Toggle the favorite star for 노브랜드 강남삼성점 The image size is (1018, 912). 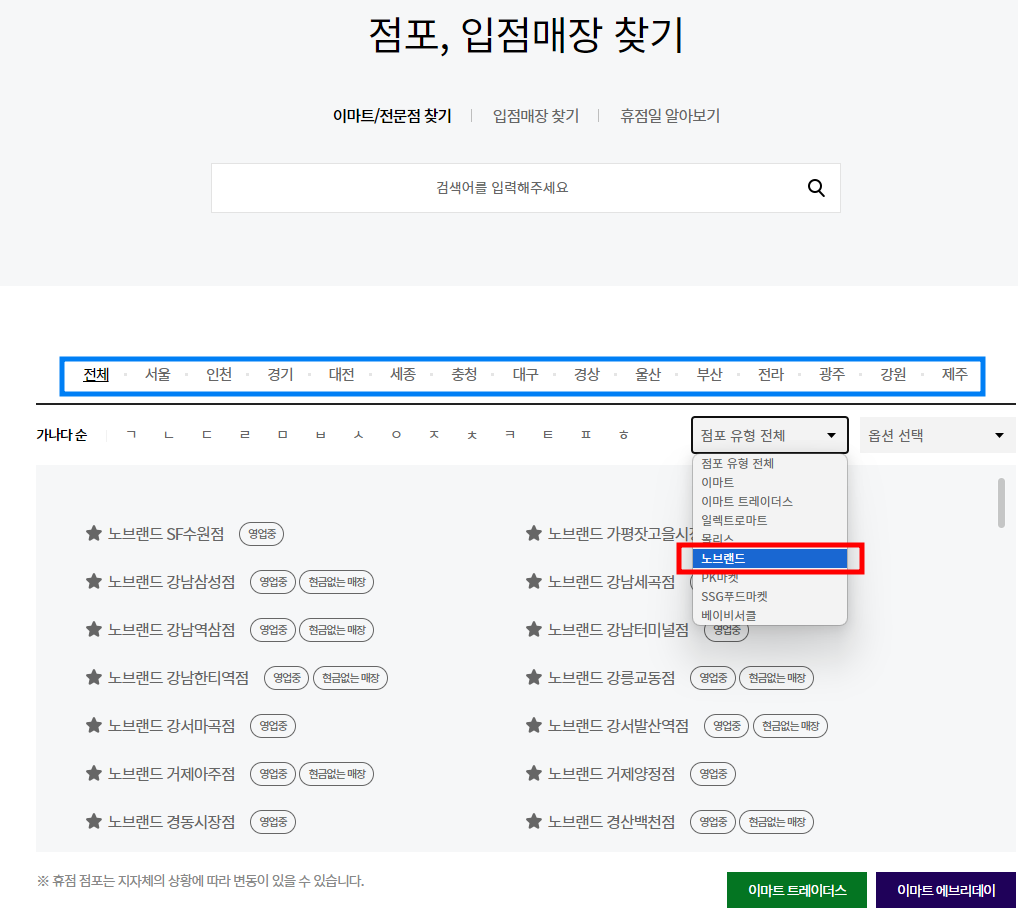(x=93, y=582)
